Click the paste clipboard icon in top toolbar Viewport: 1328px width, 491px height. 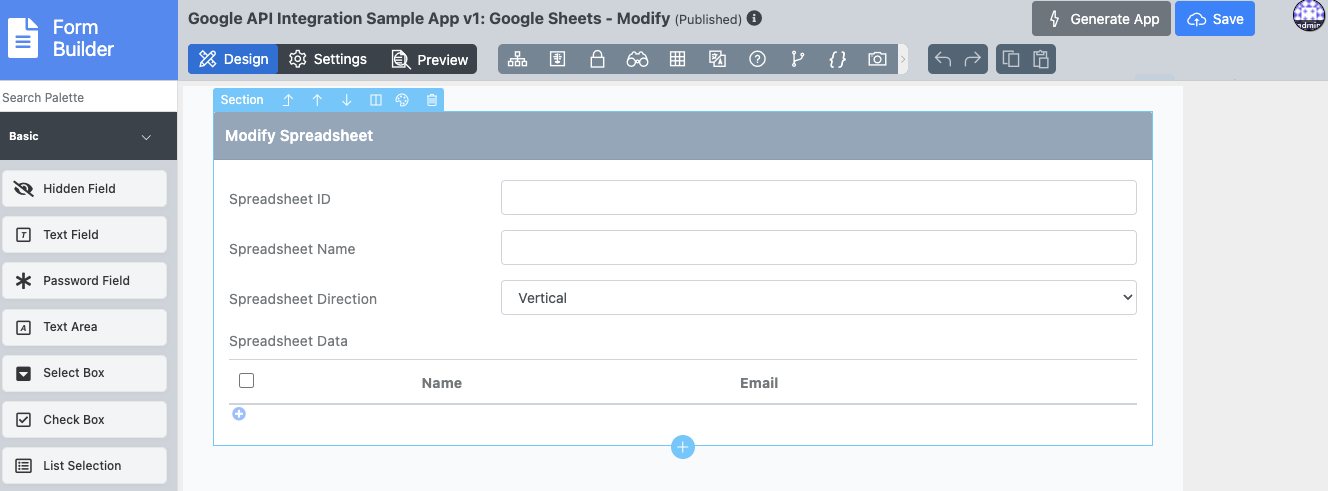[1041, 59]
